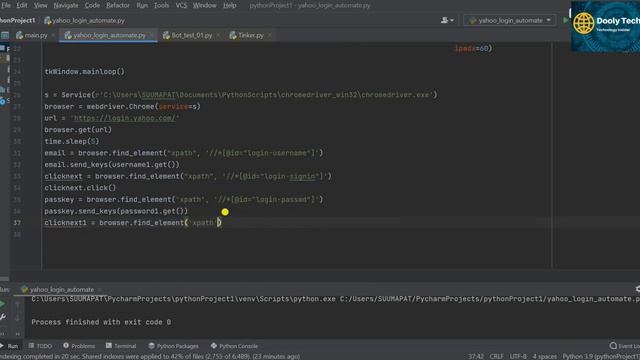This screenshot has height=360, width=640.
Task: Open the yahoo_login_automate run configuration dropdown
Action: pyautogui.click(x=510, y=20)
